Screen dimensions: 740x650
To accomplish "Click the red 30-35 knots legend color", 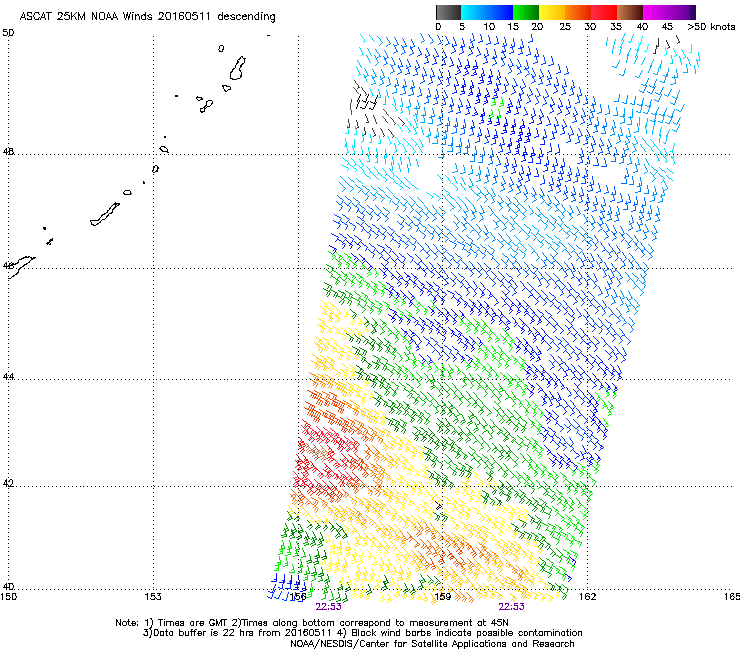I will coord(604,12).
